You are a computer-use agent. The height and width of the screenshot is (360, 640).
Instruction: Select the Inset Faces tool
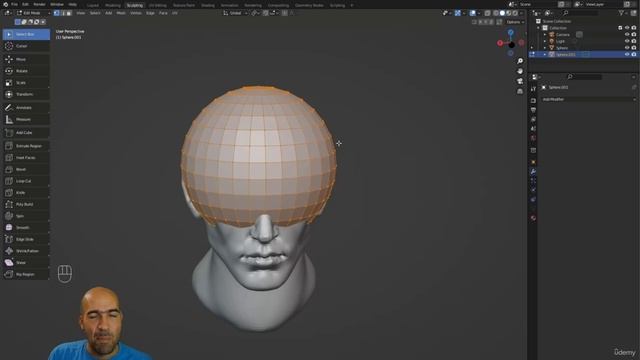26,158
